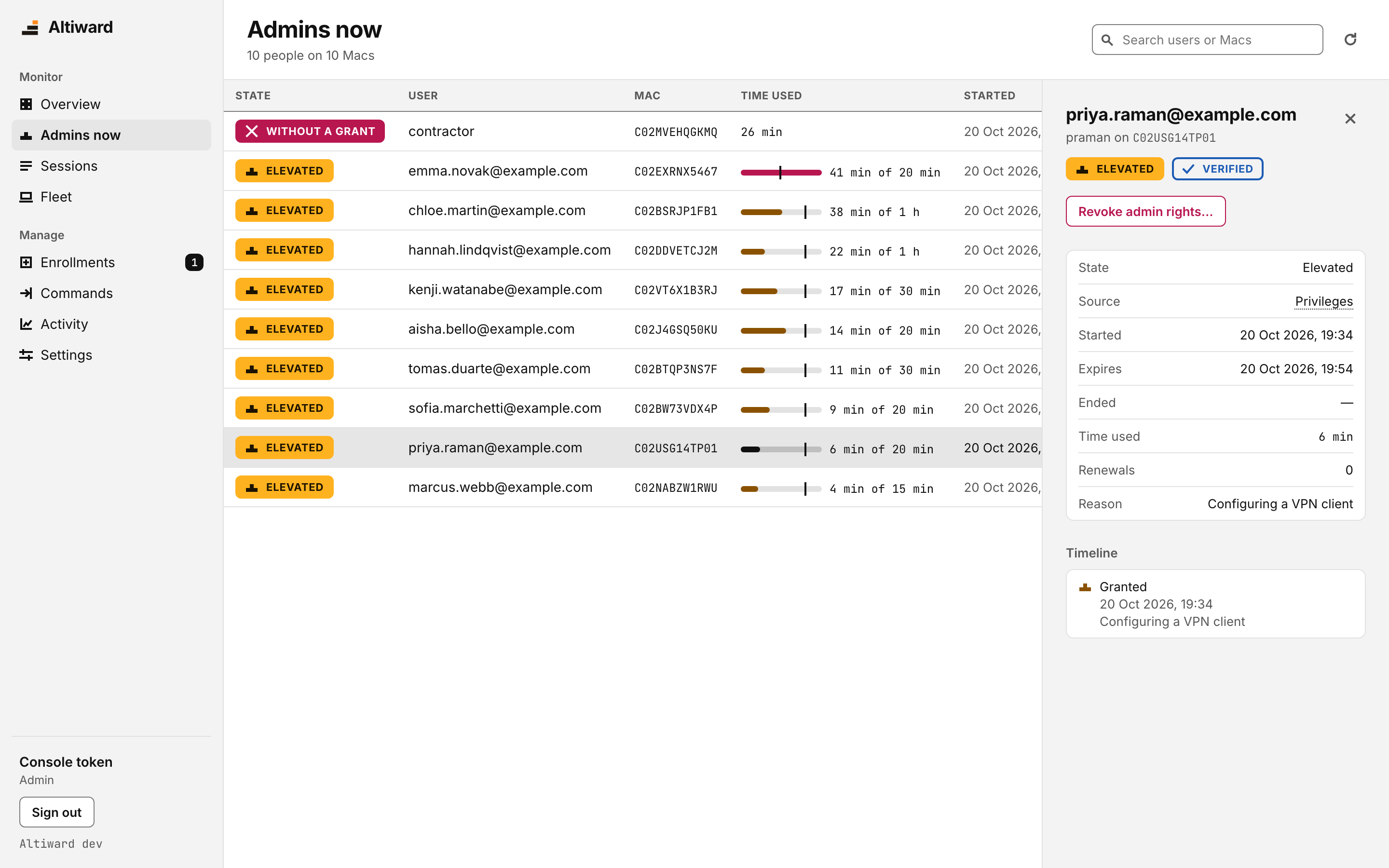Screen dimensions: 1389x868
Task: Click the Settings sliders icon
Action: click(26, 355)
